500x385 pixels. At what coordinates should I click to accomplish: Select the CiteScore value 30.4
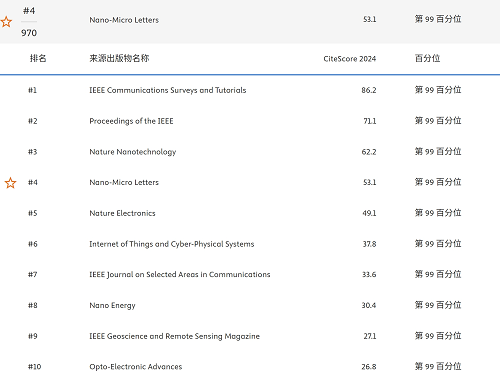[x=369, y=306]
